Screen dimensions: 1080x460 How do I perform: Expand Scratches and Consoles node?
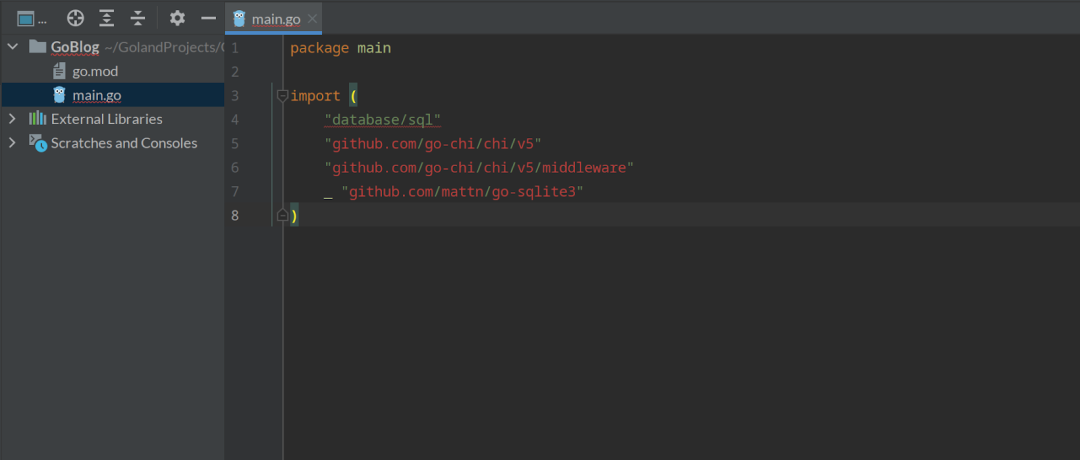[x=12, y=143]
